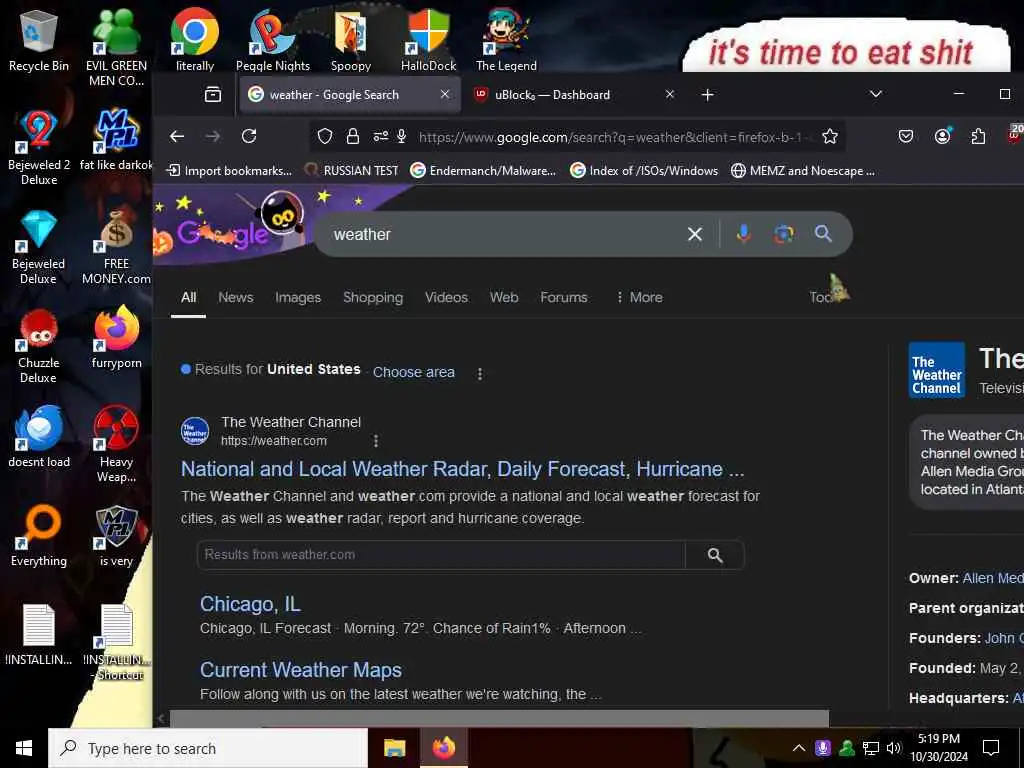1024x768 pixels.
Task: Close the uBlock Dashboard tab
Action: pyautogui.click(x=669, y=95)
